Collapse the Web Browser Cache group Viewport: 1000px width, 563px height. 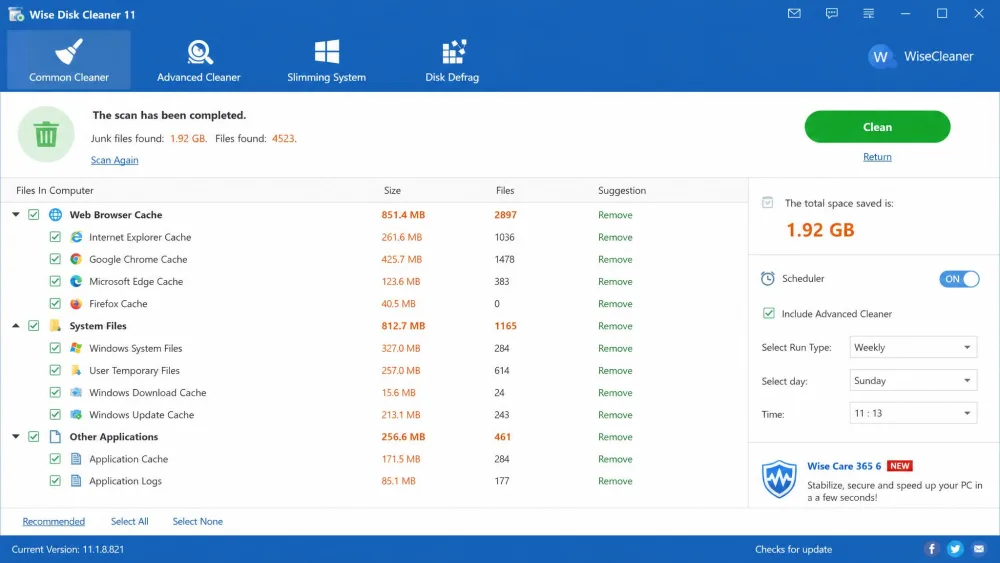tap(16, 215)
